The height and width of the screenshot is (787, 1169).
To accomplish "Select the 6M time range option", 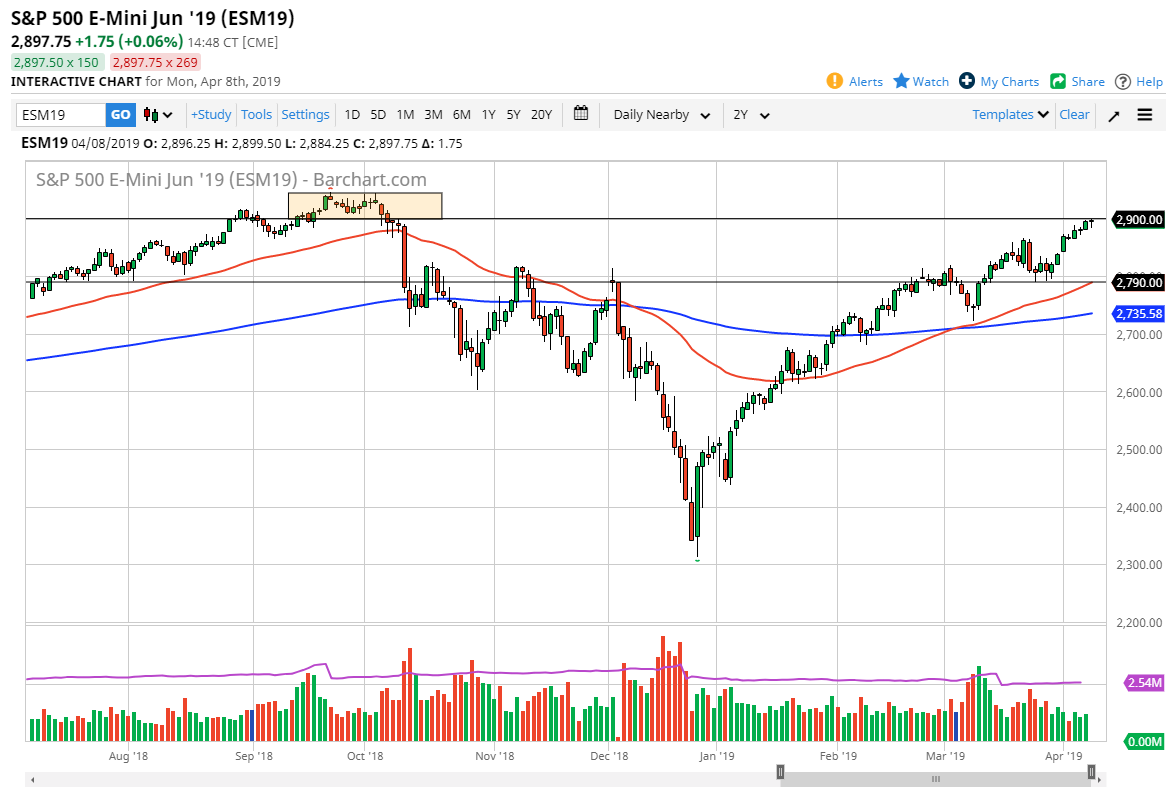I will tap(461, 115).
